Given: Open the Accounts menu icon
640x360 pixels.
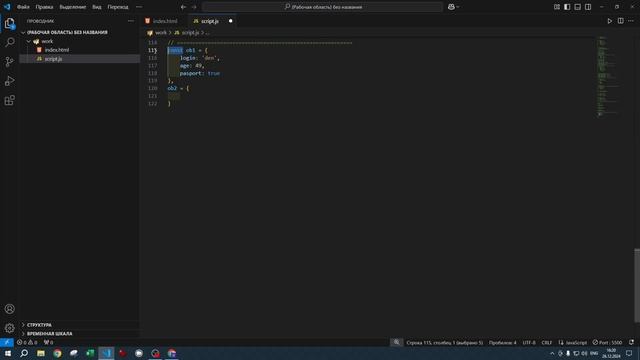Looking at the screenshot, I should coord(9,309).
